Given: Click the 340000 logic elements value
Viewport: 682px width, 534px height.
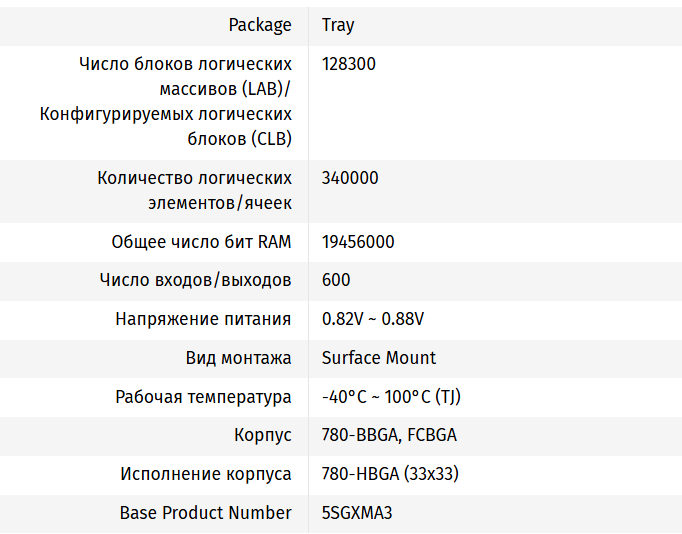Looking at the screenshot, I should (x=350, y=178).
